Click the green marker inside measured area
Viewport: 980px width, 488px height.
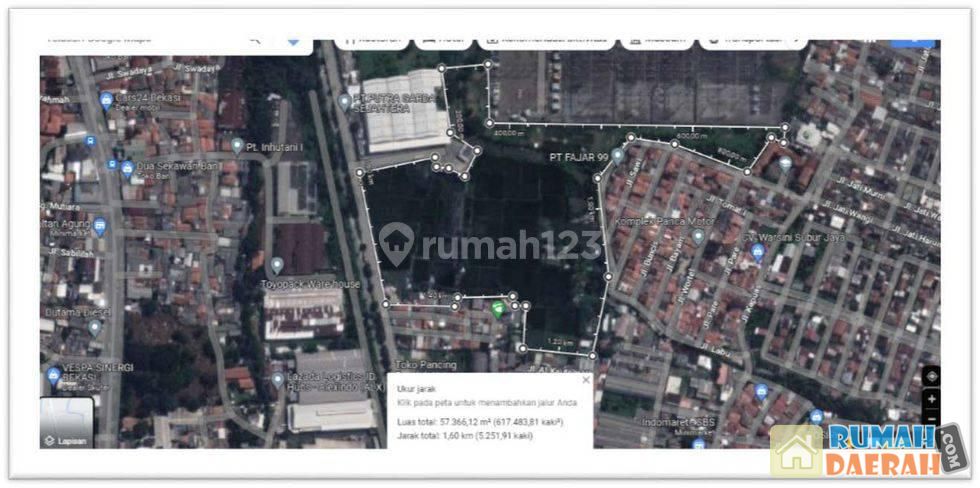[x=499, y=308]
